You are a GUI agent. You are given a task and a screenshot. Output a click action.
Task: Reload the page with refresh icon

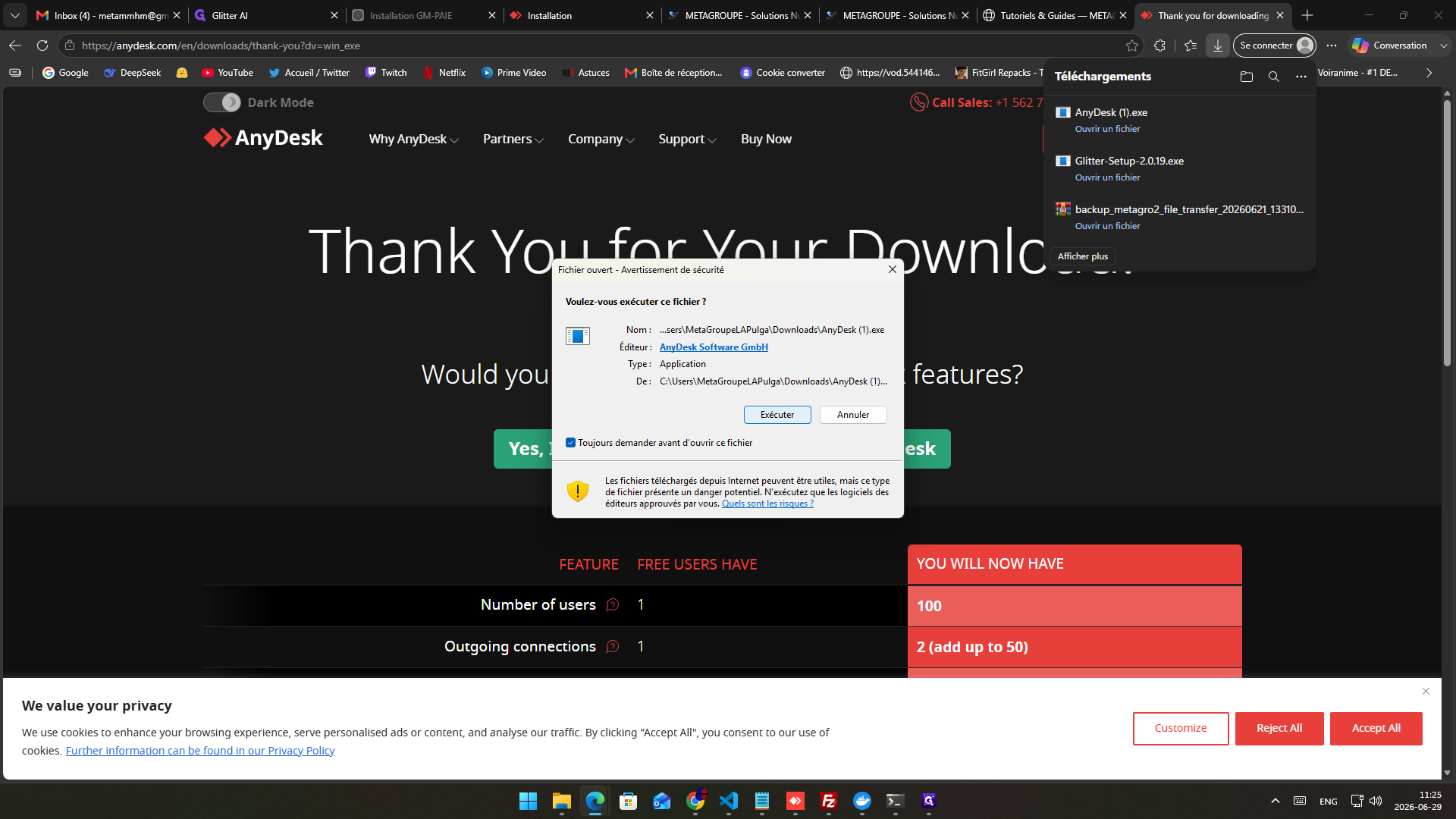point(42,45)
